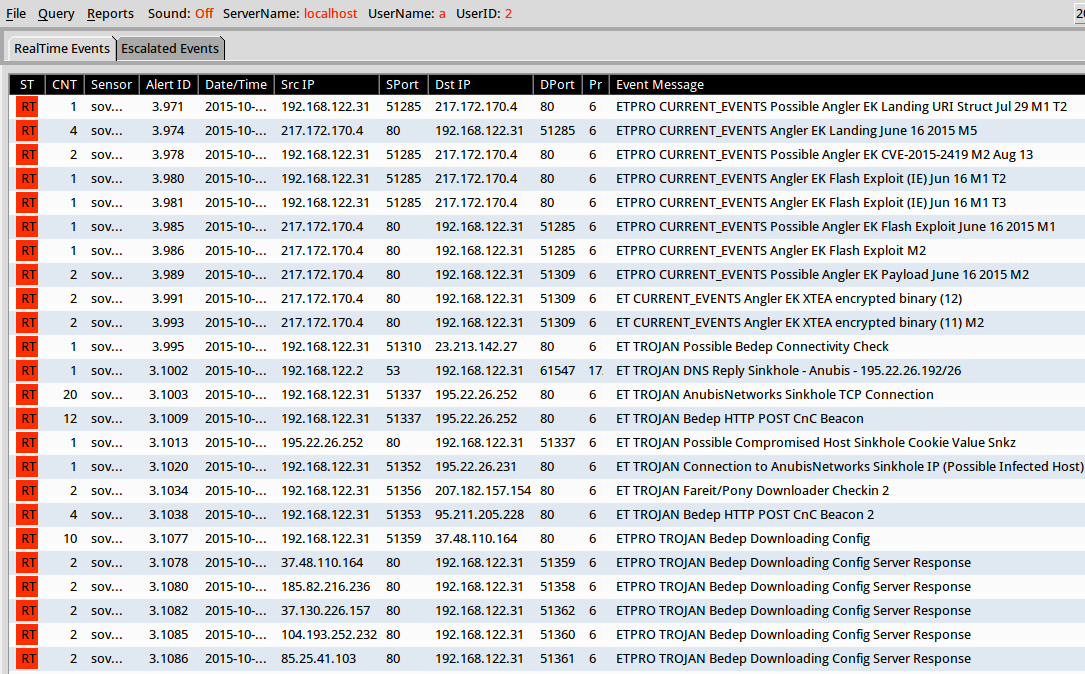This screenshot has height=674, width=1085.
Task: Click RT badge for alert 3.995
Action: point(28,346)
